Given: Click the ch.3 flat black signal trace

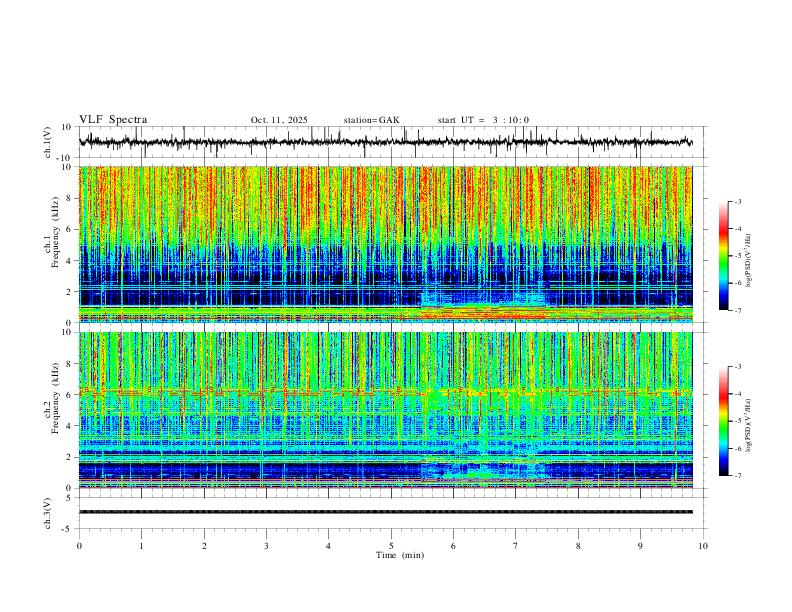Looking at the screenshot, I should (385, 512).
